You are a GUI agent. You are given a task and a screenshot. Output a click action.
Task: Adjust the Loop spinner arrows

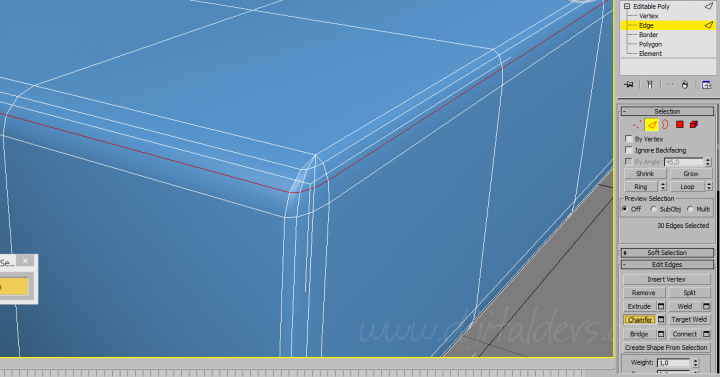tap(709, 186)
